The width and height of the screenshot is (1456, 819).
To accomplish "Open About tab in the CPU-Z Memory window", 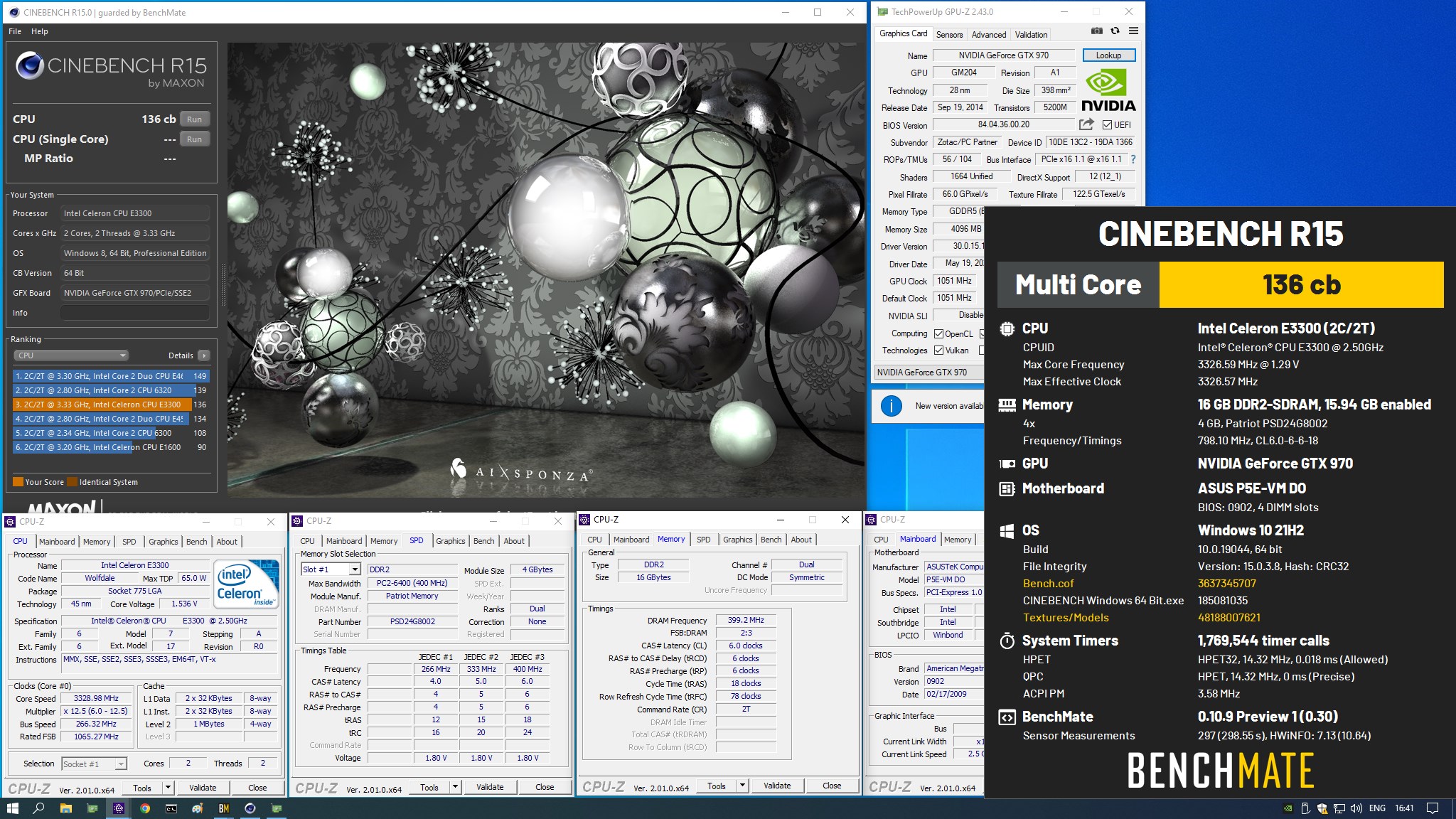I will tap(801, 540).
